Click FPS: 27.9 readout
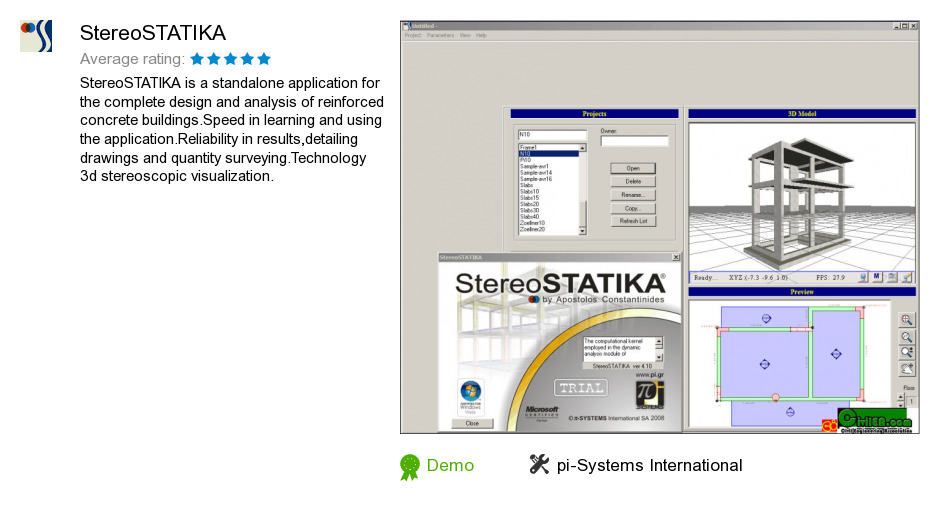Viewport: 940px width, 511px height. pos(830,278)
